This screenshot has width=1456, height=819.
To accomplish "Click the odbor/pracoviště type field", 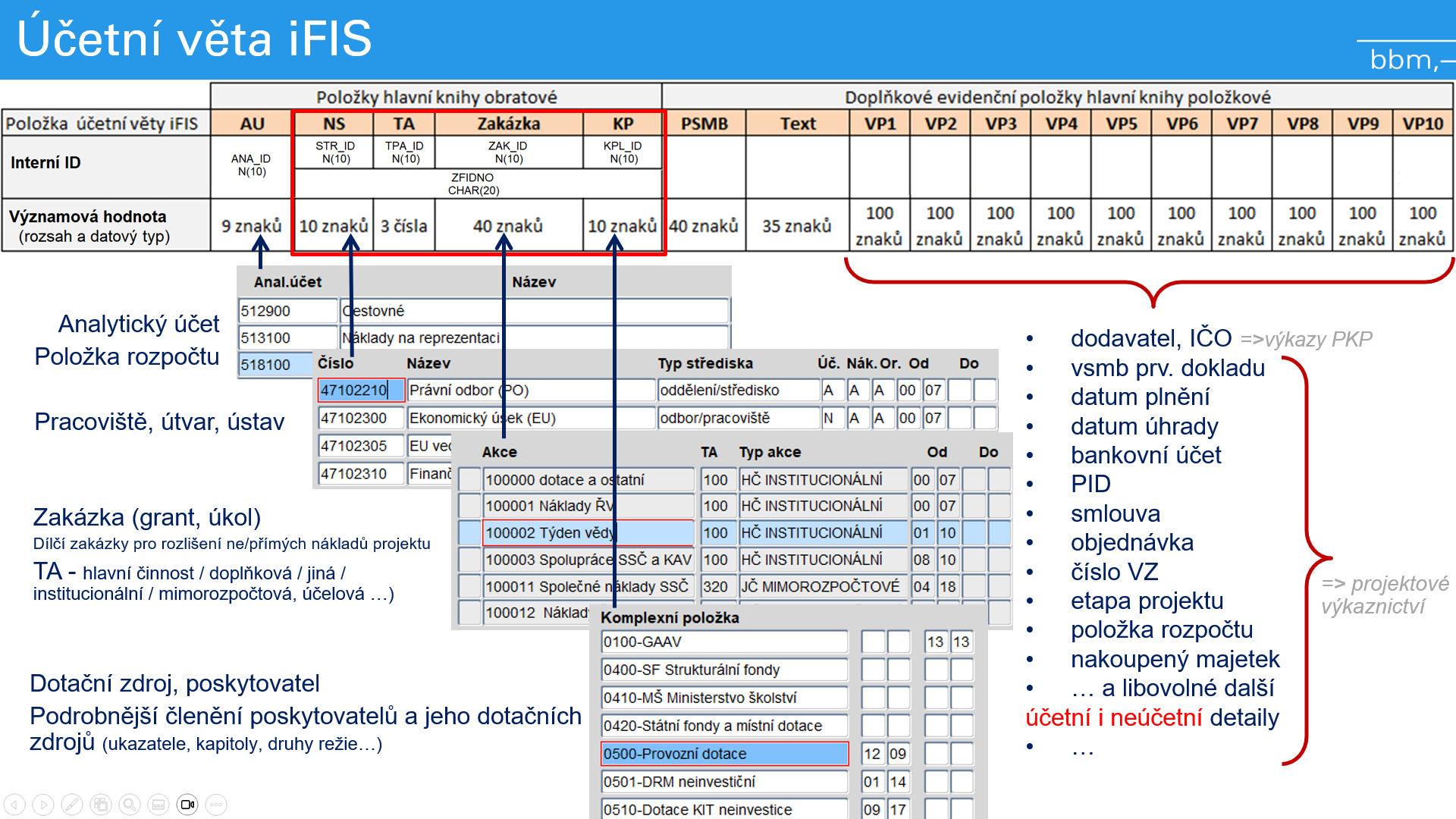I will (739, 418).
